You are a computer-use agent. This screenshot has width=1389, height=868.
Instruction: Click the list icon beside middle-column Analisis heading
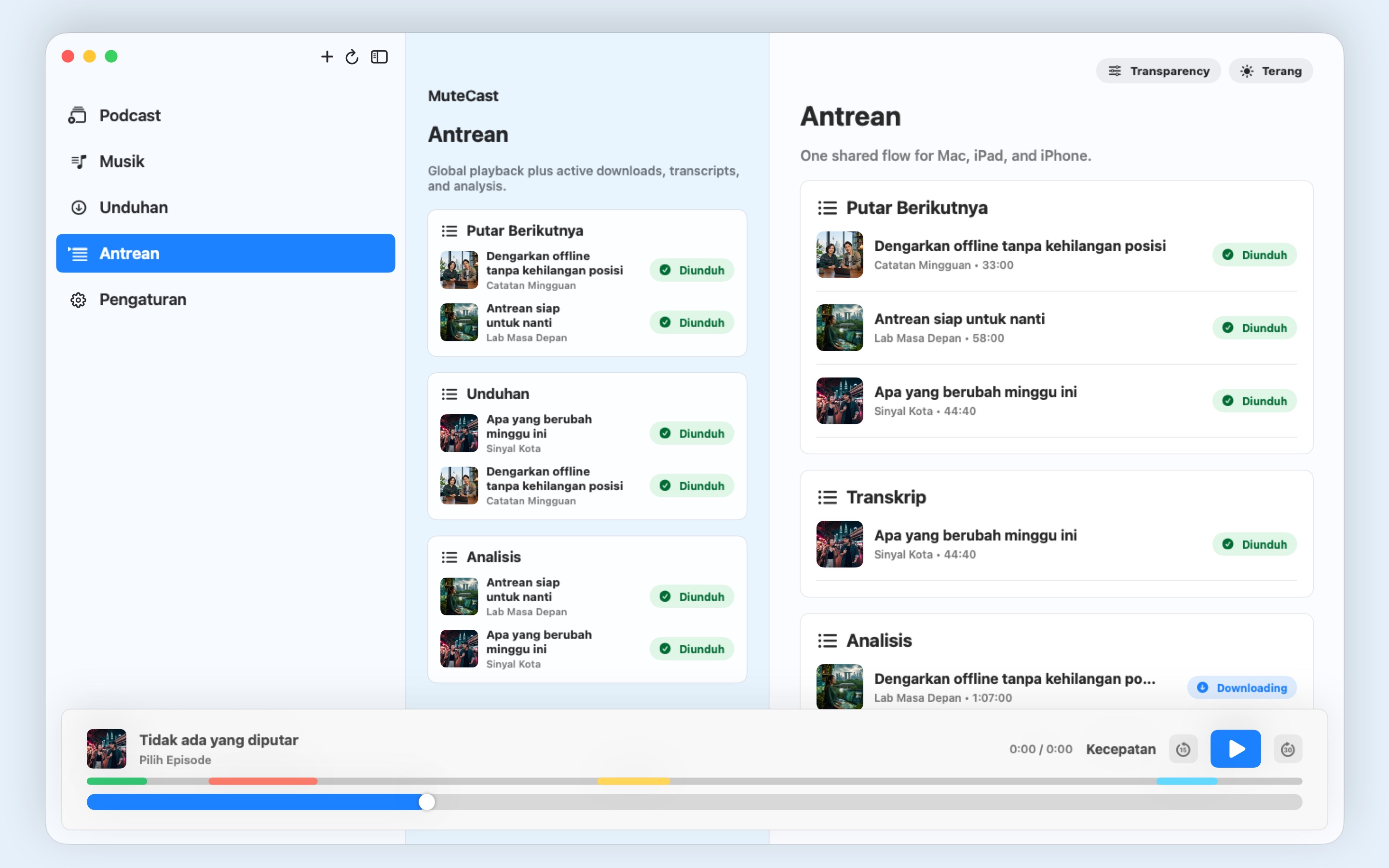coord(449,557)
